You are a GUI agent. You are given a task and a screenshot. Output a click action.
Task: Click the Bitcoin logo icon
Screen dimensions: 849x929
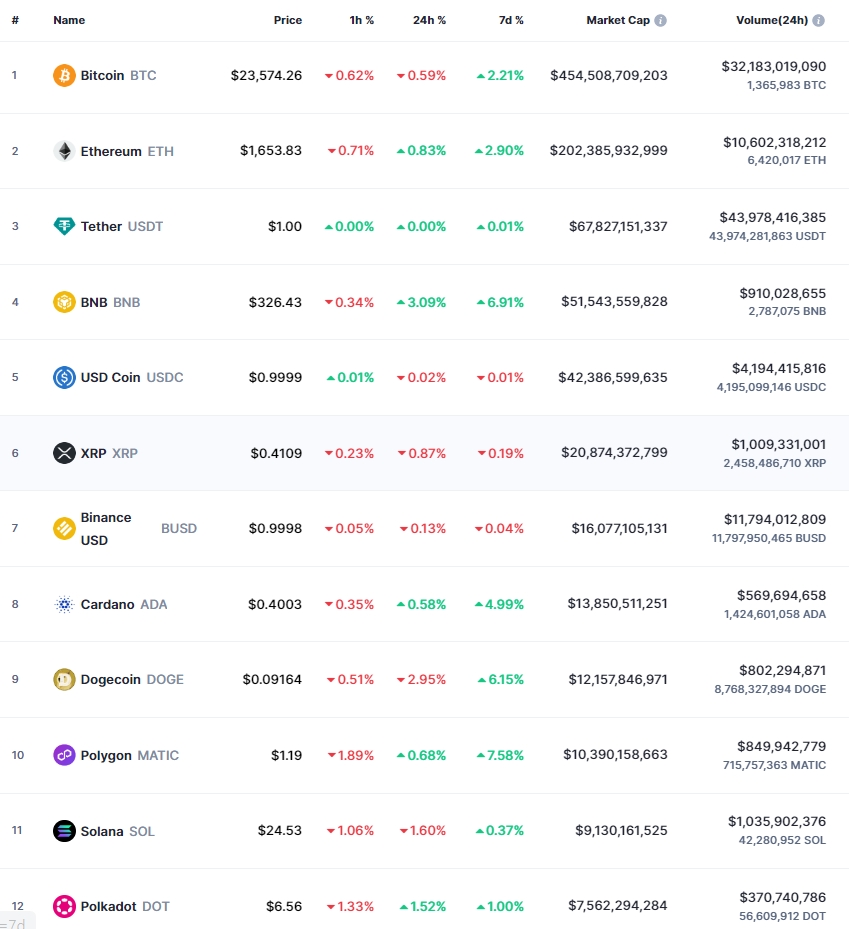[64, 75]
